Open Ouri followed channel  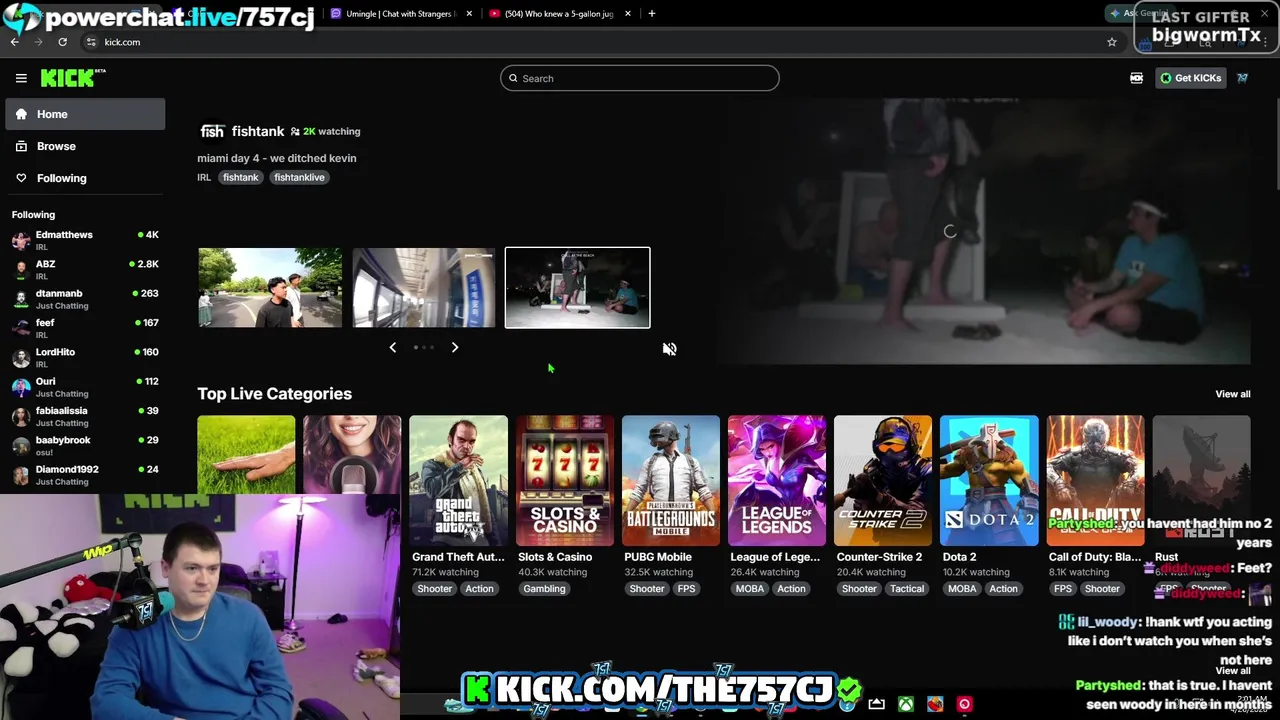point(85,387)
